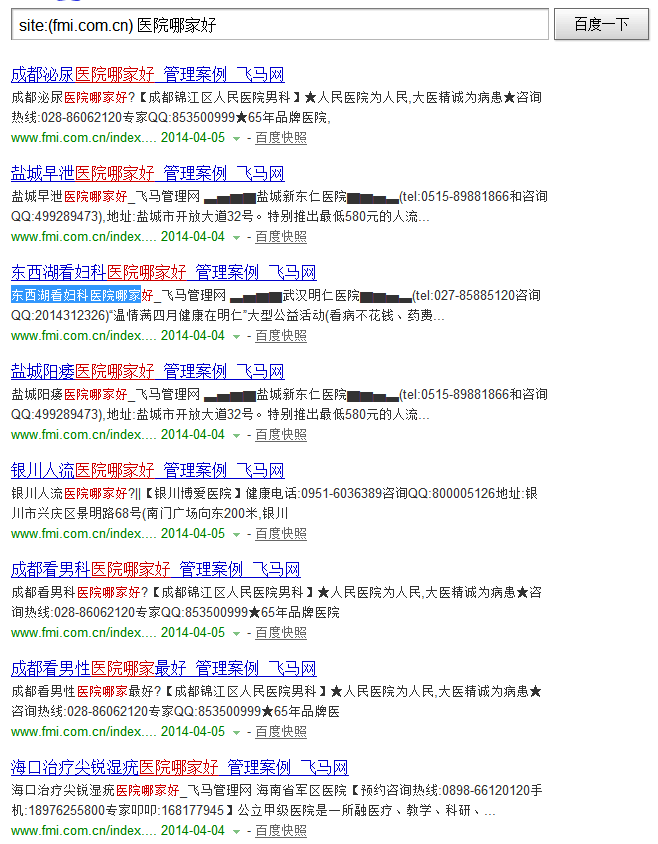Expand dropdown arrow under 成都看男性 result
The width and height of the screenshot is (658, 844).
[x=236, y=733]
